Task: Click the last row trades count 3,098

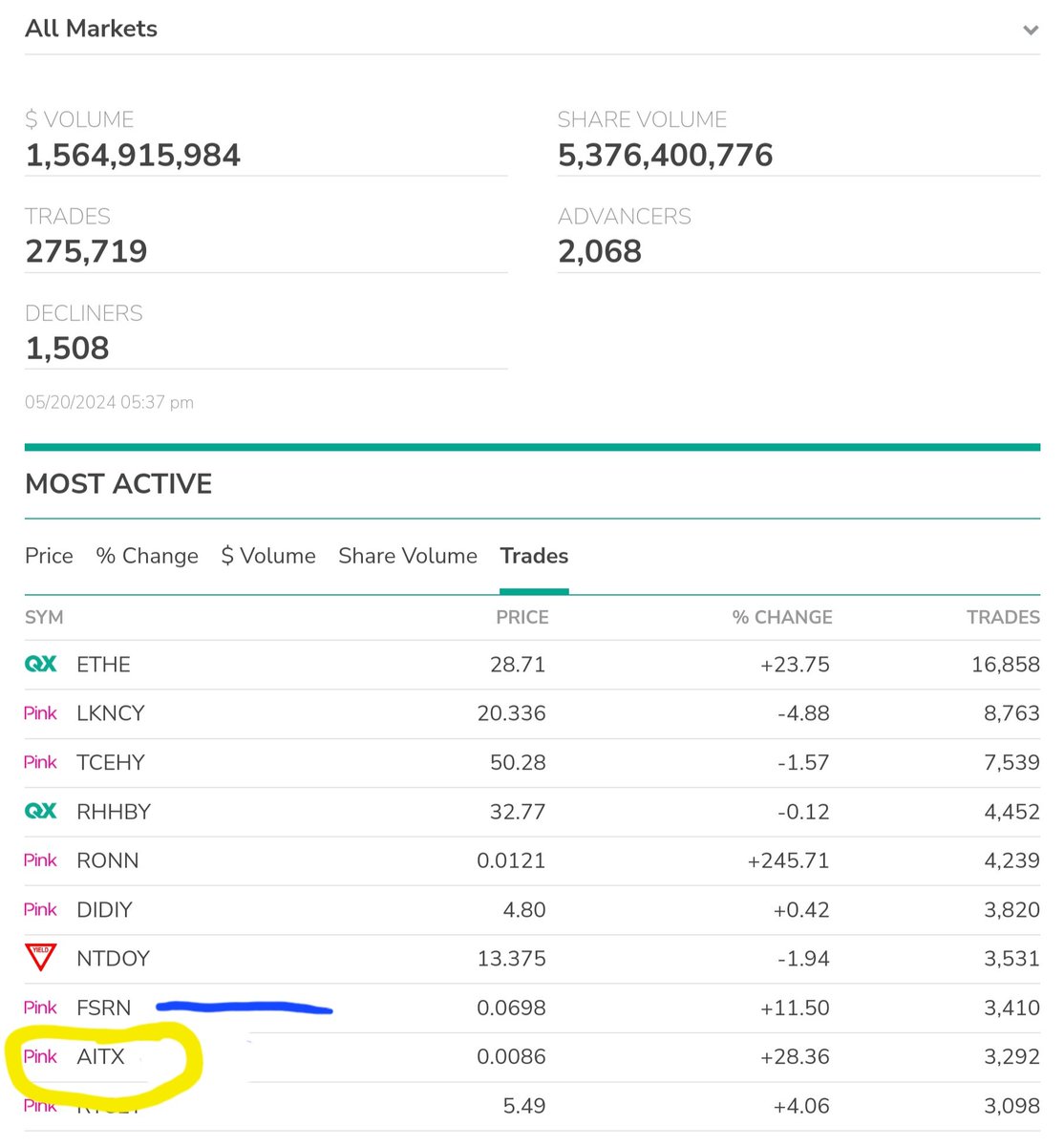Action: 1011,1106
